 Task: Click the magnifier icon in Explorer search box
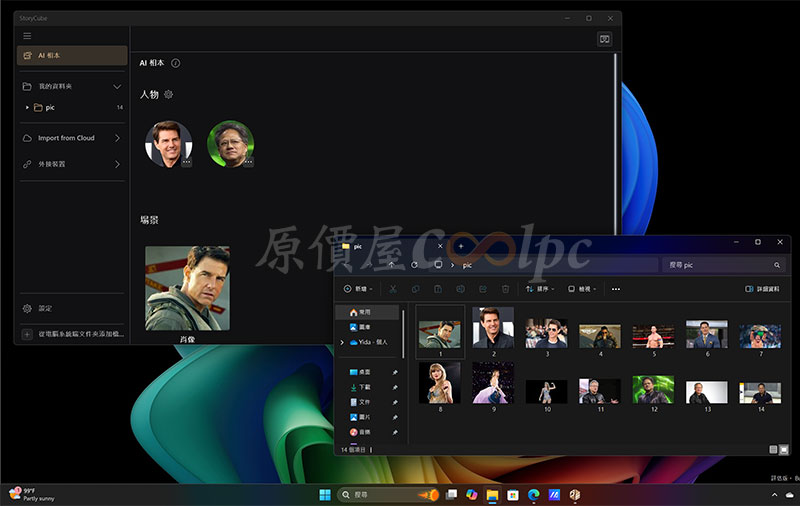[777, 265]
